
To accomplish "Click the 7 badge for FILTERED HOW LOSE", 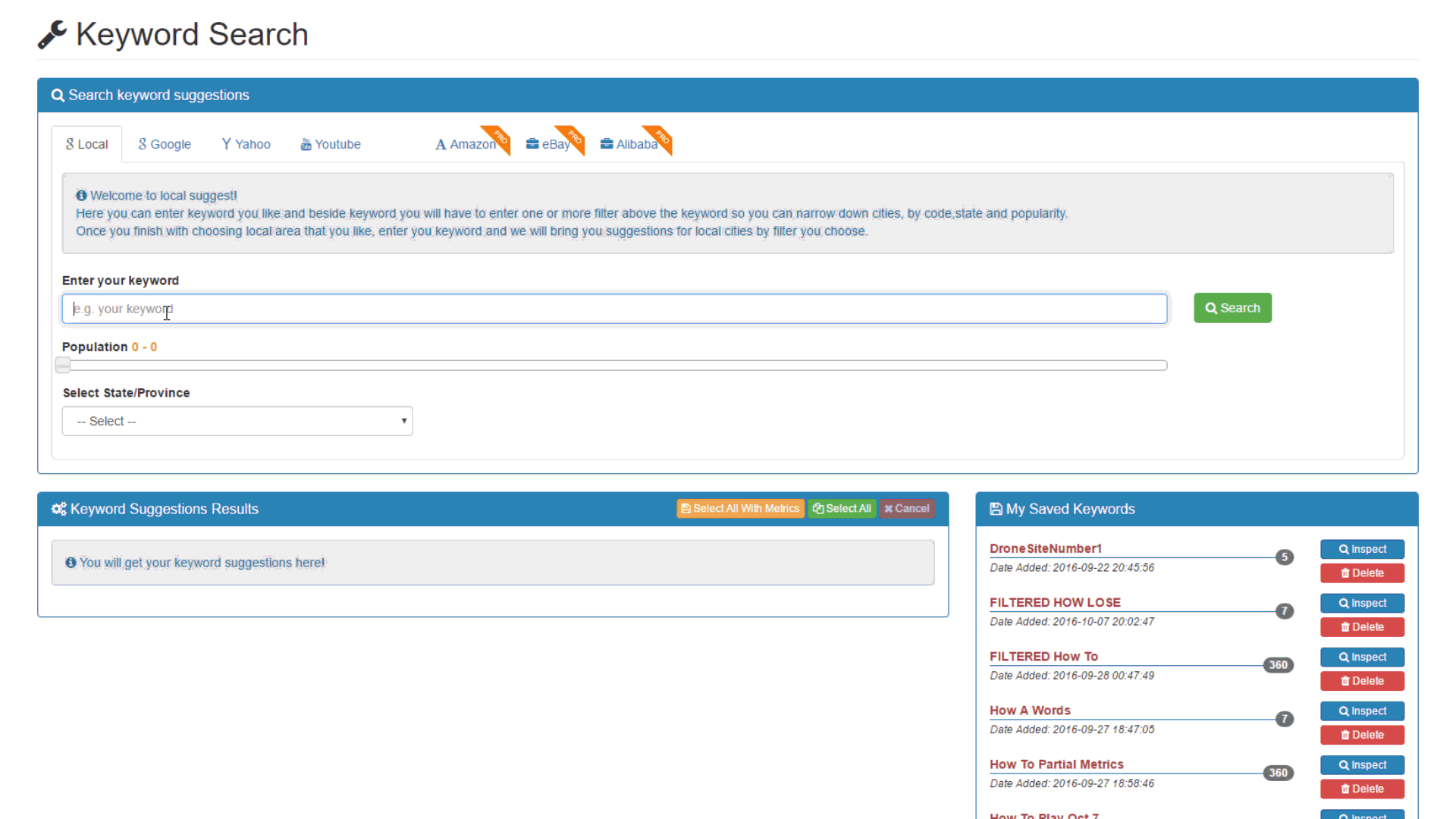I will click(x=1284, y=611).
